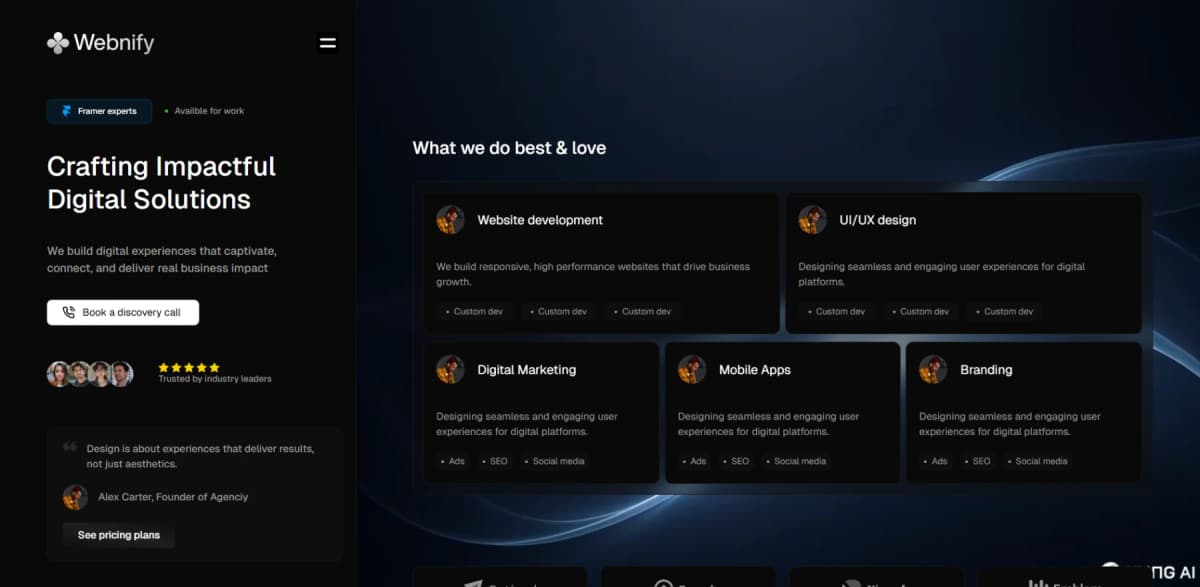Click the Mobile Apps card icon
Screen dimensions: 1200x587
click(x=692, y=370)
